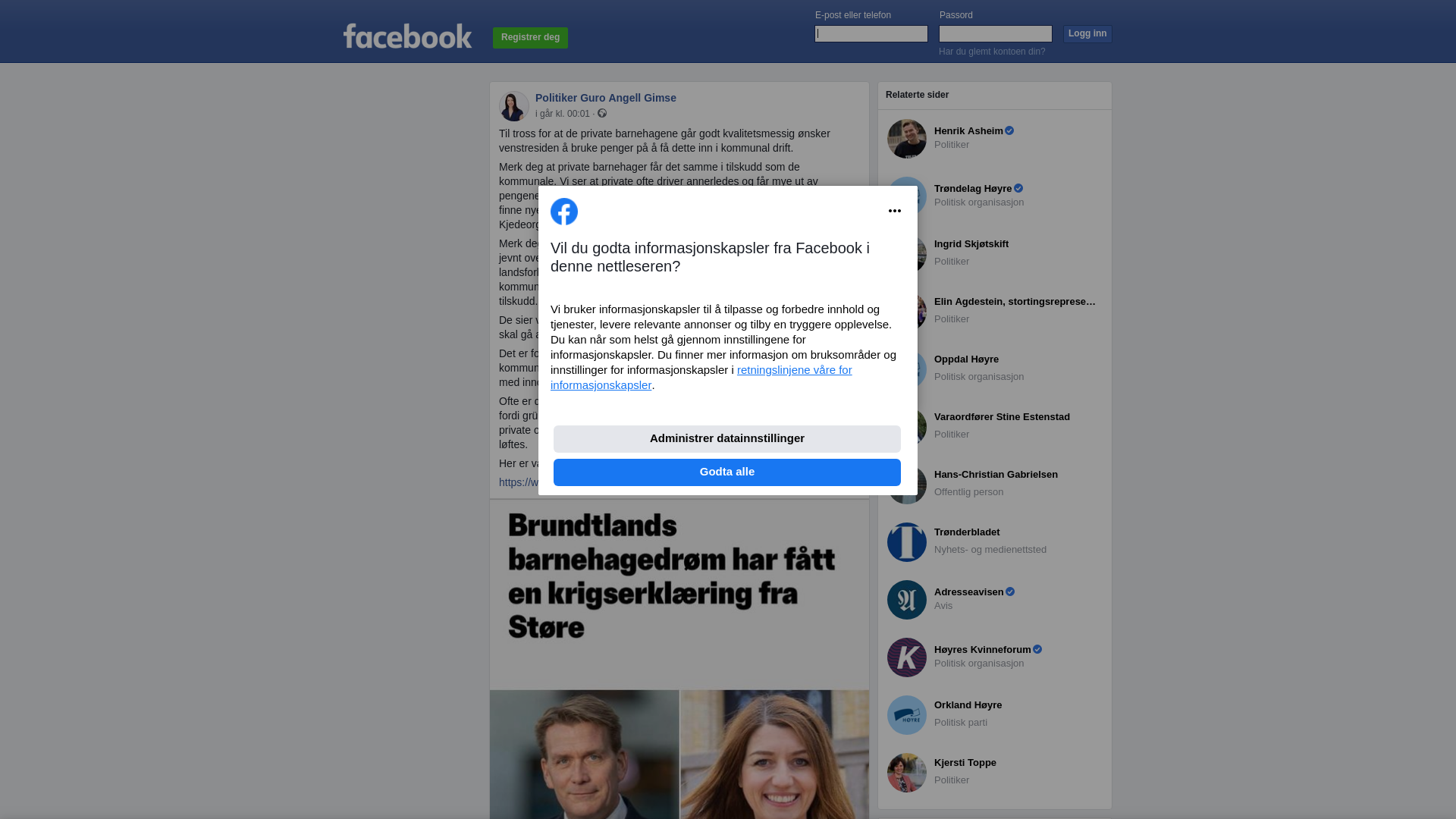The width and height of the screenshot is (1456, 819).
Task: Click the public globe icon on post
Action: [602, 113]
